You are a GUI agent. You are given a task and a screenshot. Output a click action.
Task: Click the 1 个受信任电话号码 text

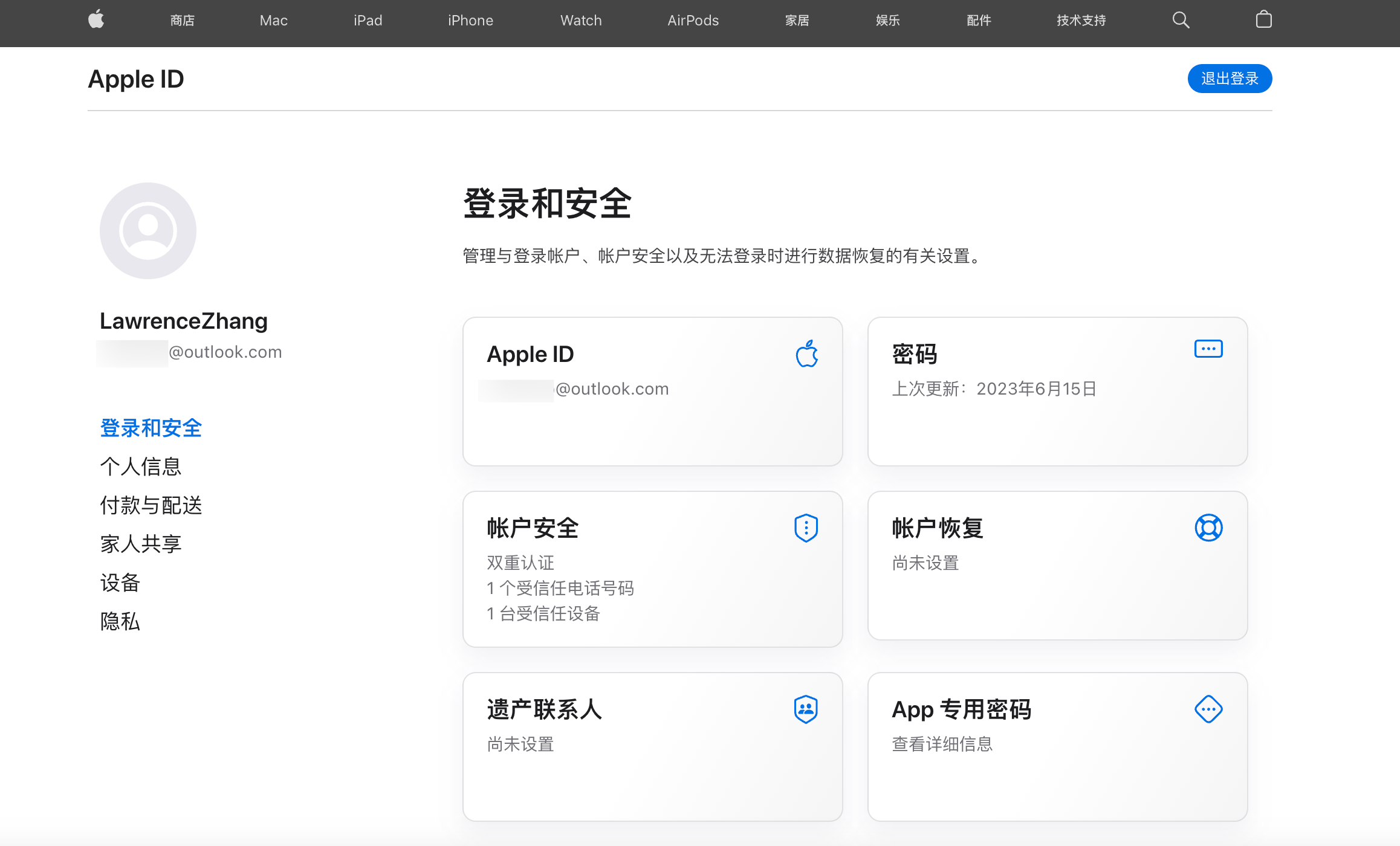560,588
